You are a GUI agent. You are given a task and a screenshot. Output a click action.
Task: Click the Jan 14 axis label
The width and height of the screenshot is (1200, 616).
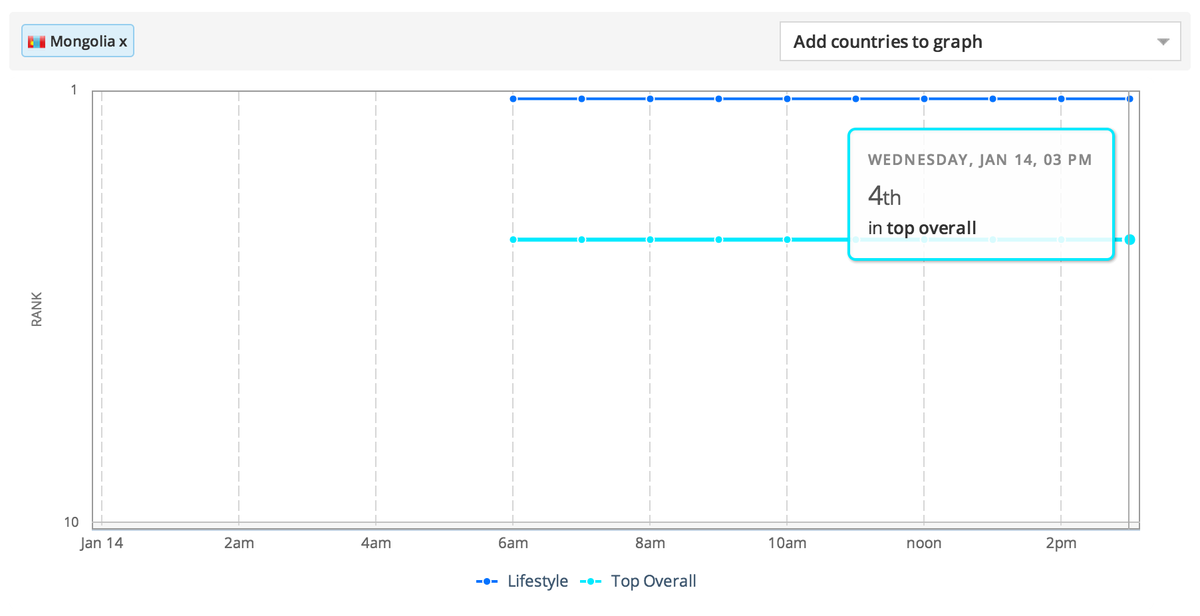click(x=102, y=544)
